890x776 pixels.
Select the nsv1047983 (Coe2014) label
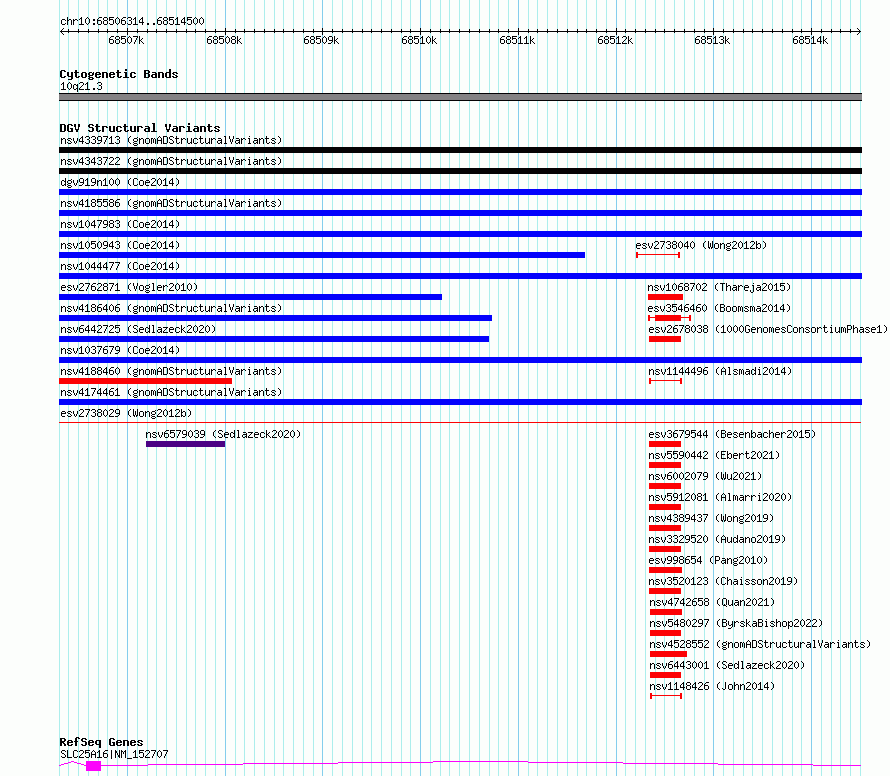(x=120, y=224)
